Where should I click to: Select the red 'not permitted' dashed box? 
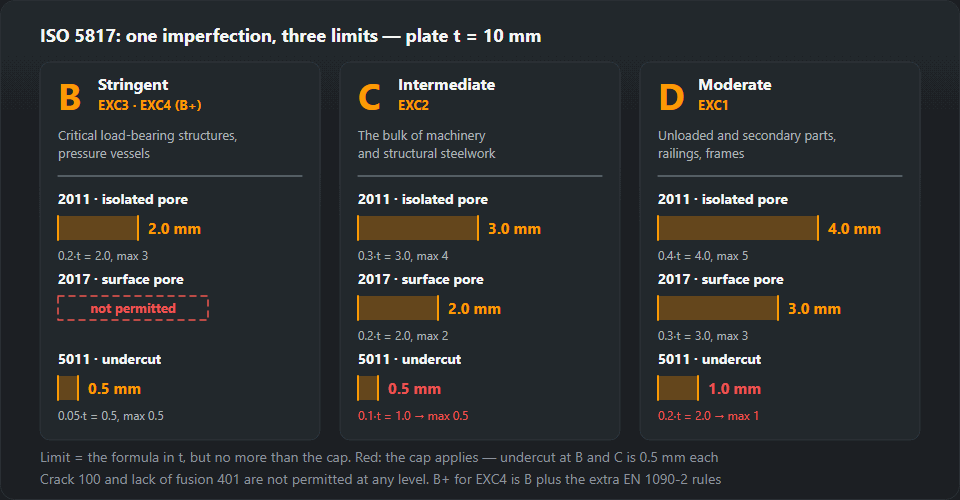tap(133, 308)
